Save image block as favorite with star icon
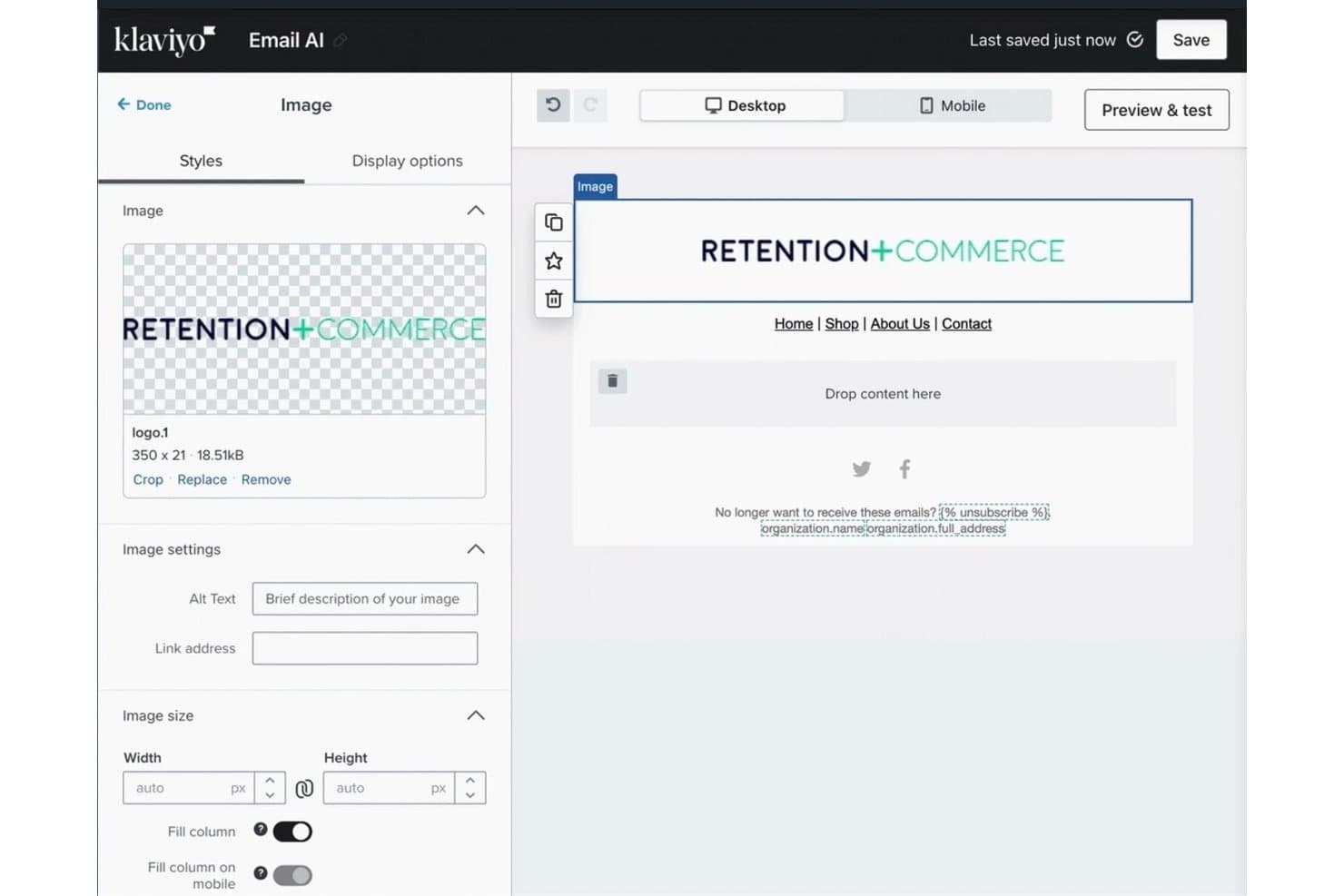The width and height of the screenshot is (1344, 896). [x=554, y=261]
